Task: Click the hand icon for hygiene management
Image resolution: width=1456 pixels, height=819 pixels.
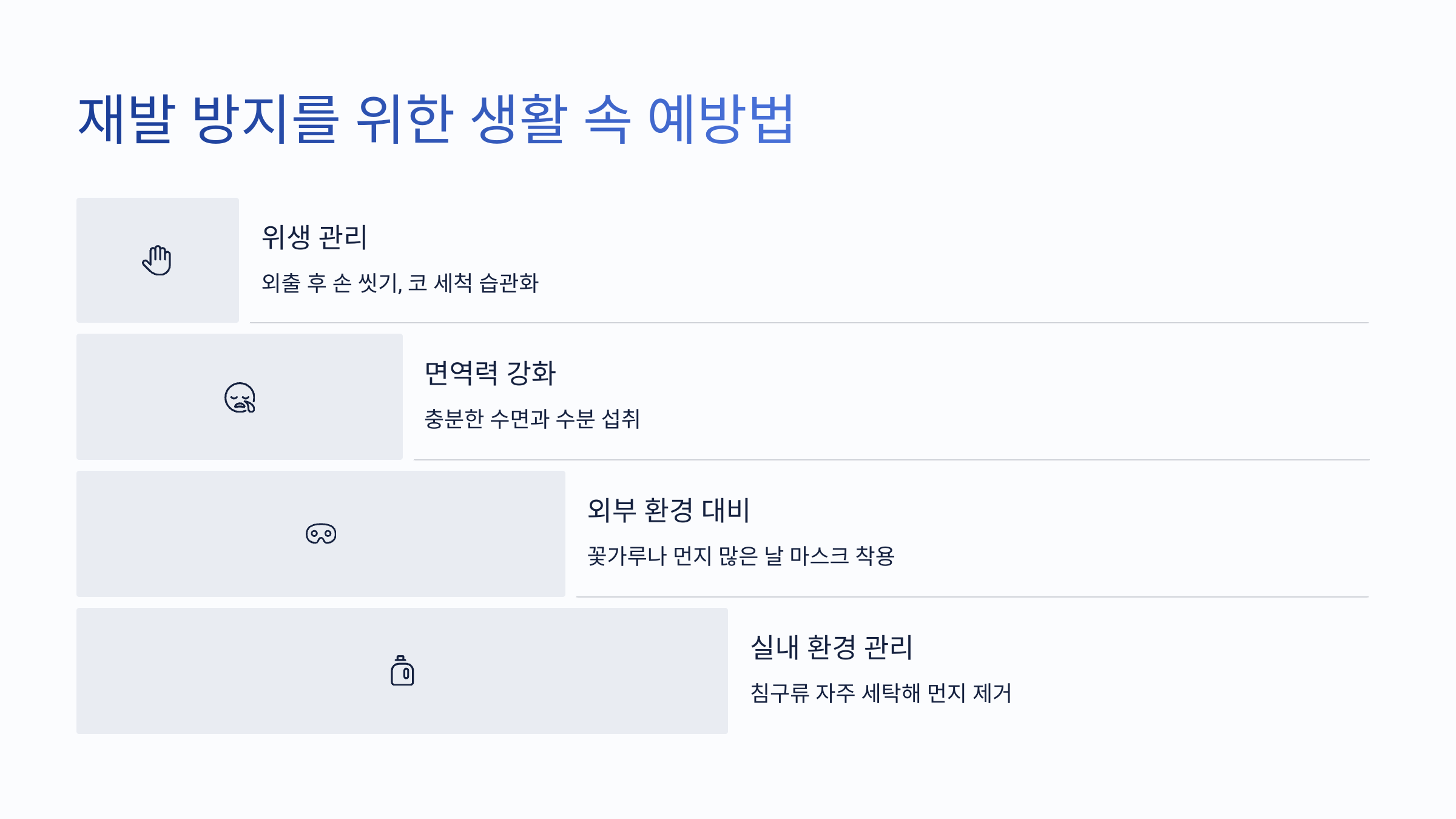Action: [x=157, y=260]
